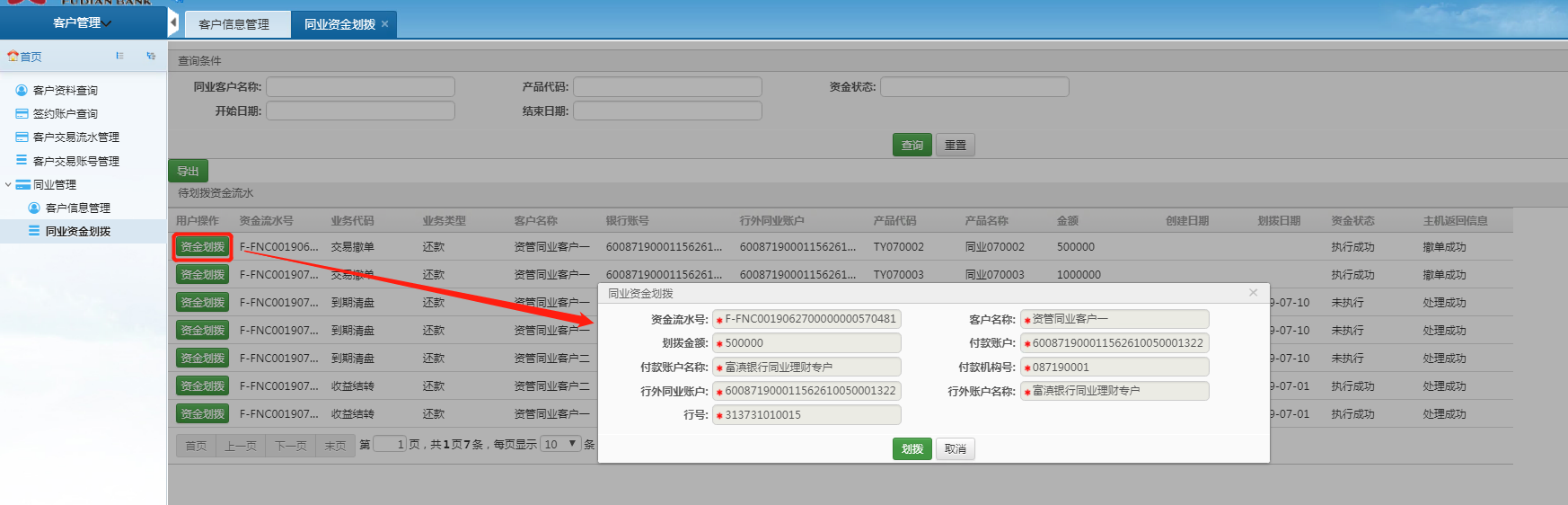The width and height of the screenshot is (1568, 505).
Task: Click the 付款账户名称 field in the dialog
Action: pyautogui.click(x=806, y=367)
